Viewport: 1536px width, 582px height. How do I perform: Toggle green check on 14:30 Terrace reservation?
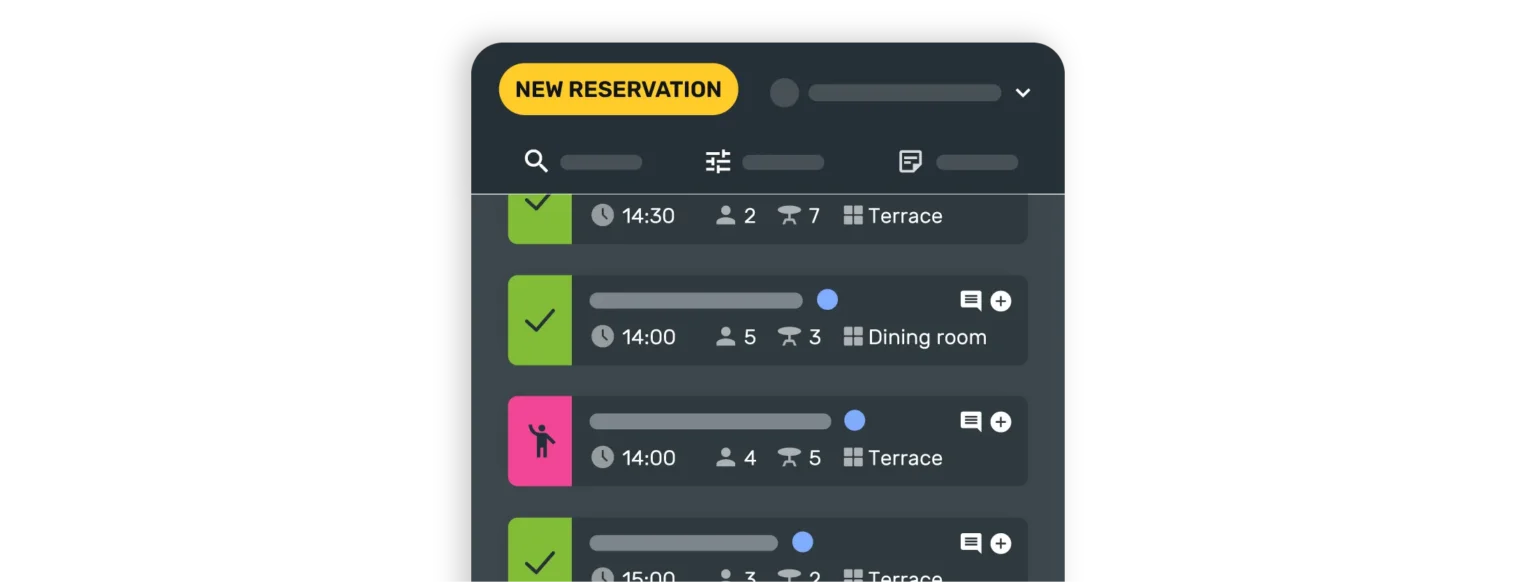[540, 212]
